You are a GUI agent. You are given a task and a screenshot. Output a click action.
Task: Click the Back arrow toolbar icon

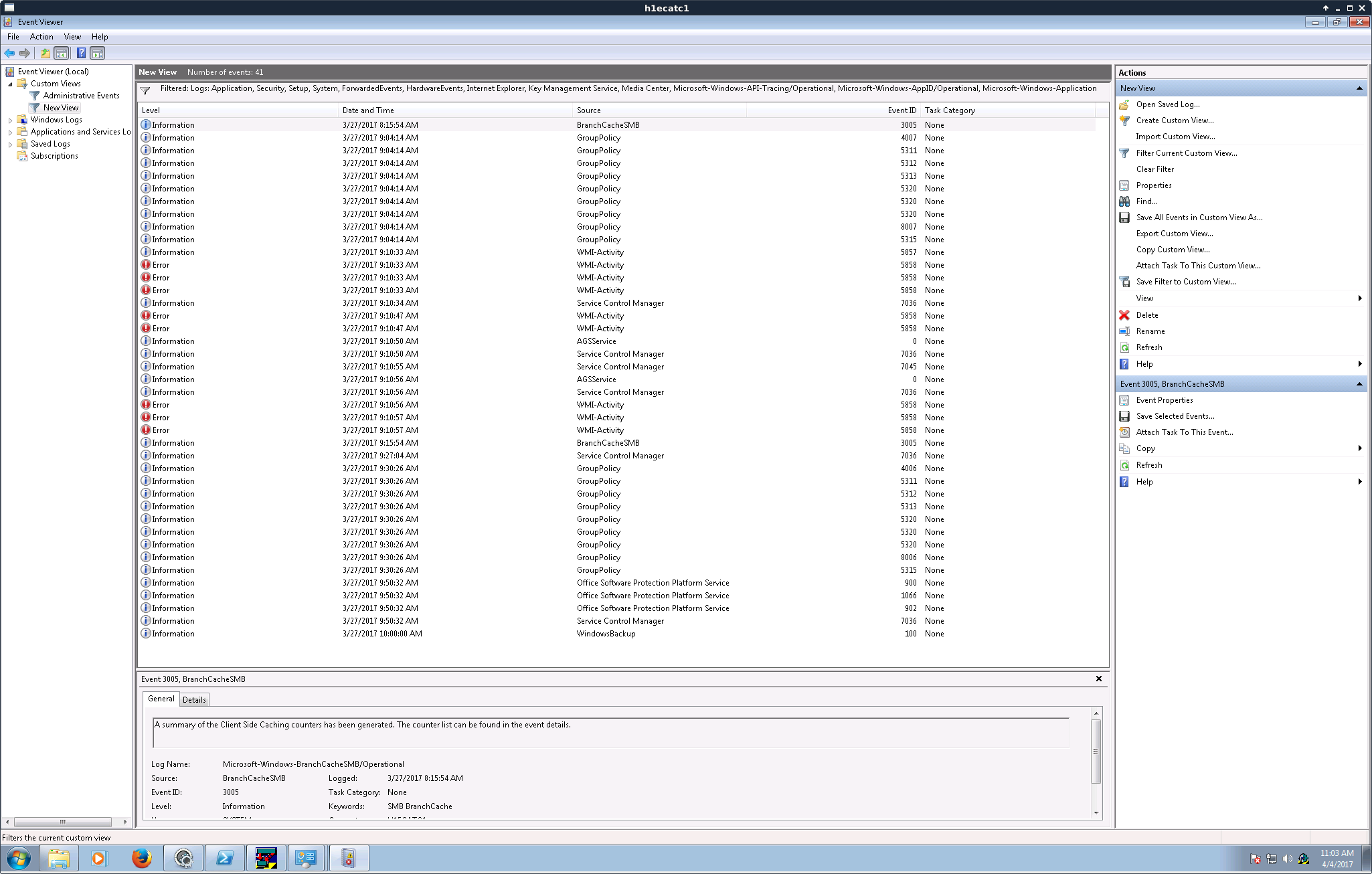(x=9, y=53)
